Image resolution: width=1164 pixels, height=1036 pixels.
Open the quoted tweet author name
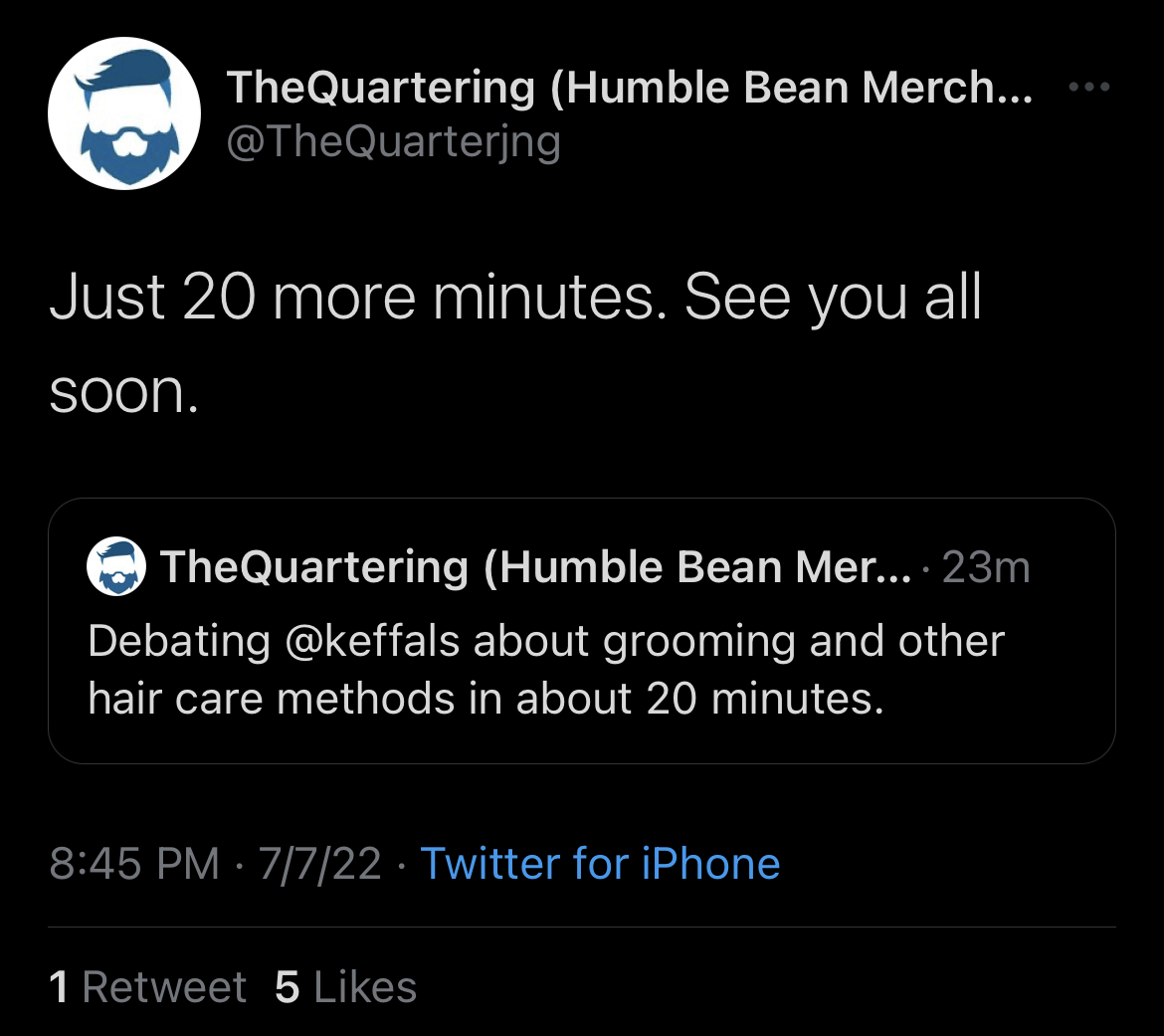click(535, 566)
